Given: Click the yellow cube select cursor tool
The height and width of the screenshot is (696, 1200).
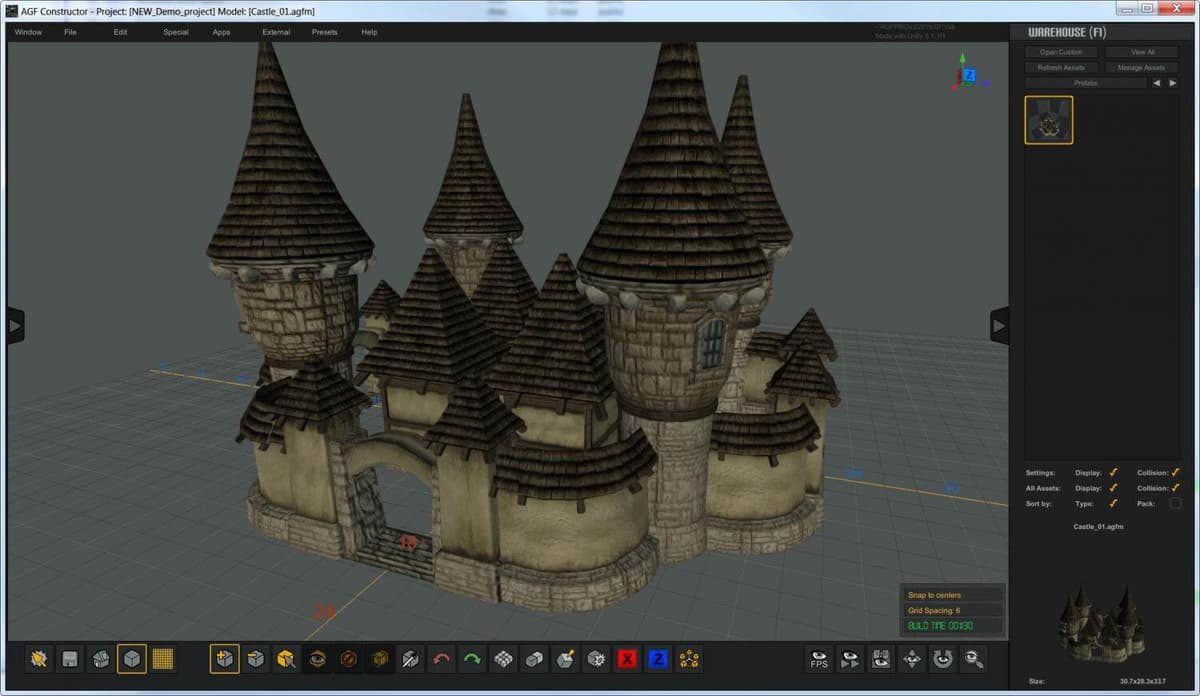Looking at the screenshot, I should [x=287, y=658].
